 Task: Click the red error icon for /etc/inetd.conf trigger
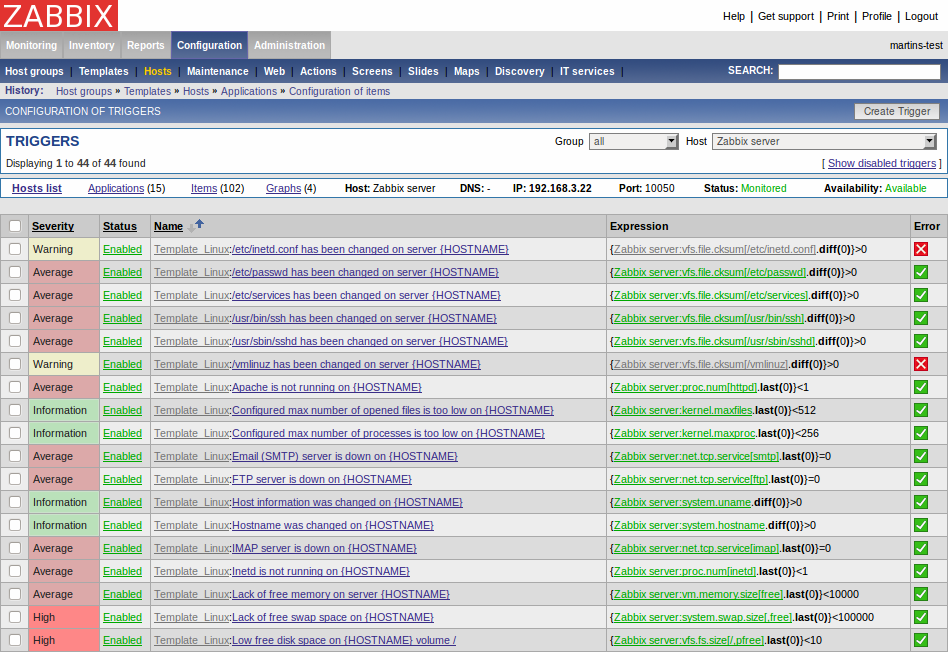921,249
